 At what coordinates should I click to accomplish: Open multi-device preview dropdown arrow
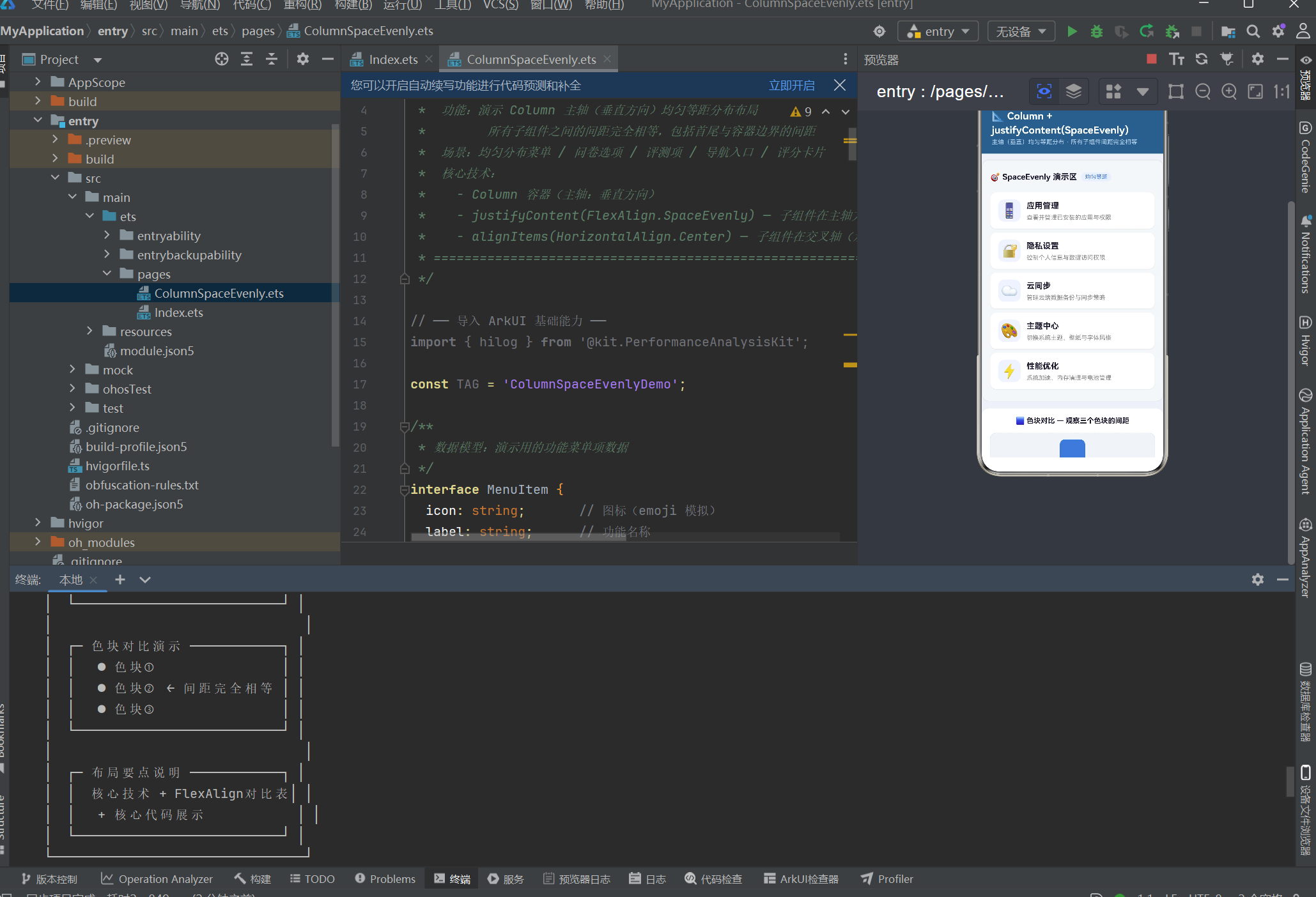(1143, 91)
